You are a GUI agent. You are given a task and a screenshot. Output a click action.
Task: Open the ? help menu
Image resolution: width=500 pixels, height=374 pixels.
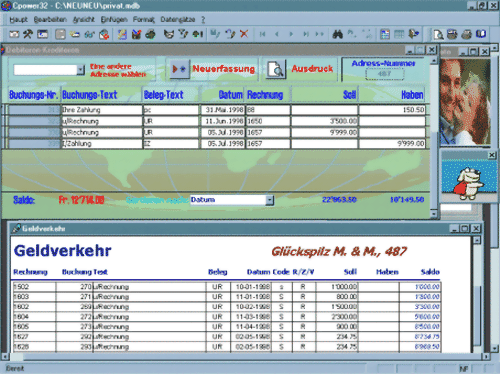(203, 20)
